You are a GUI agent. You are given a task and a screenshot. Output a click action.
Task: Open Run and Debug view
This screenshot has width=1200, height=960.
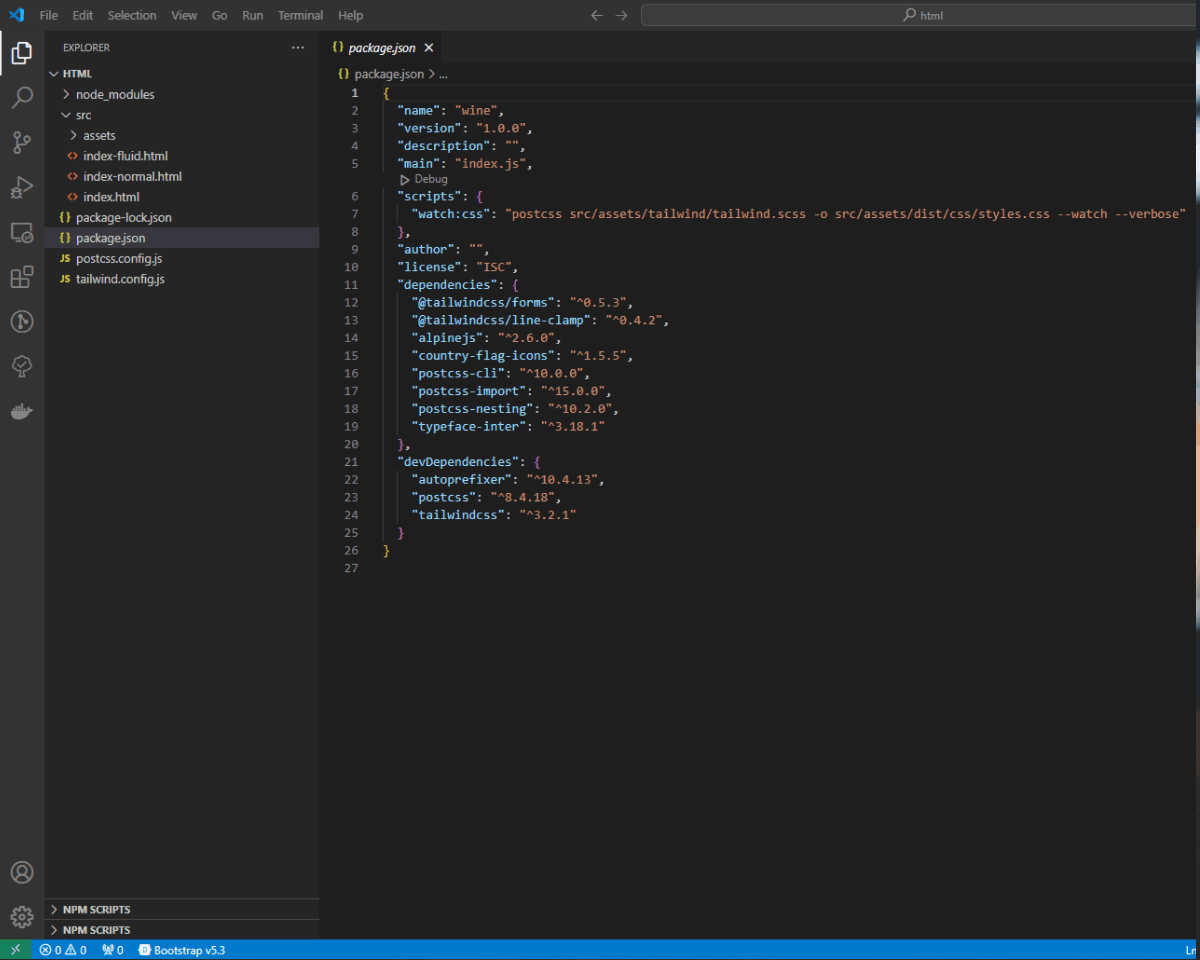[21, 187]
